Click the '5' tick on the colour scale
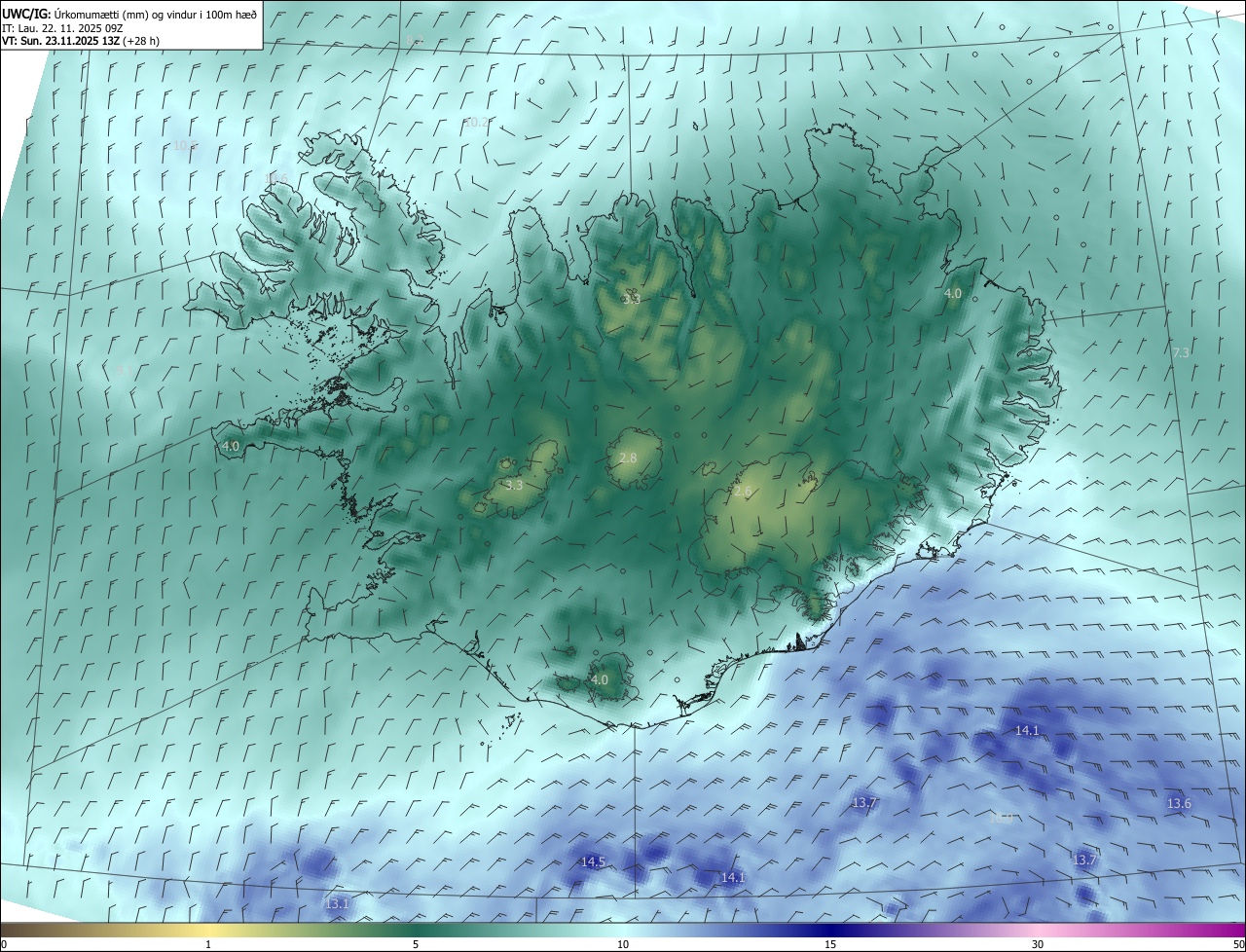Image resolution: width=1246 pixels, height=952 pixels. coord(416,944)
